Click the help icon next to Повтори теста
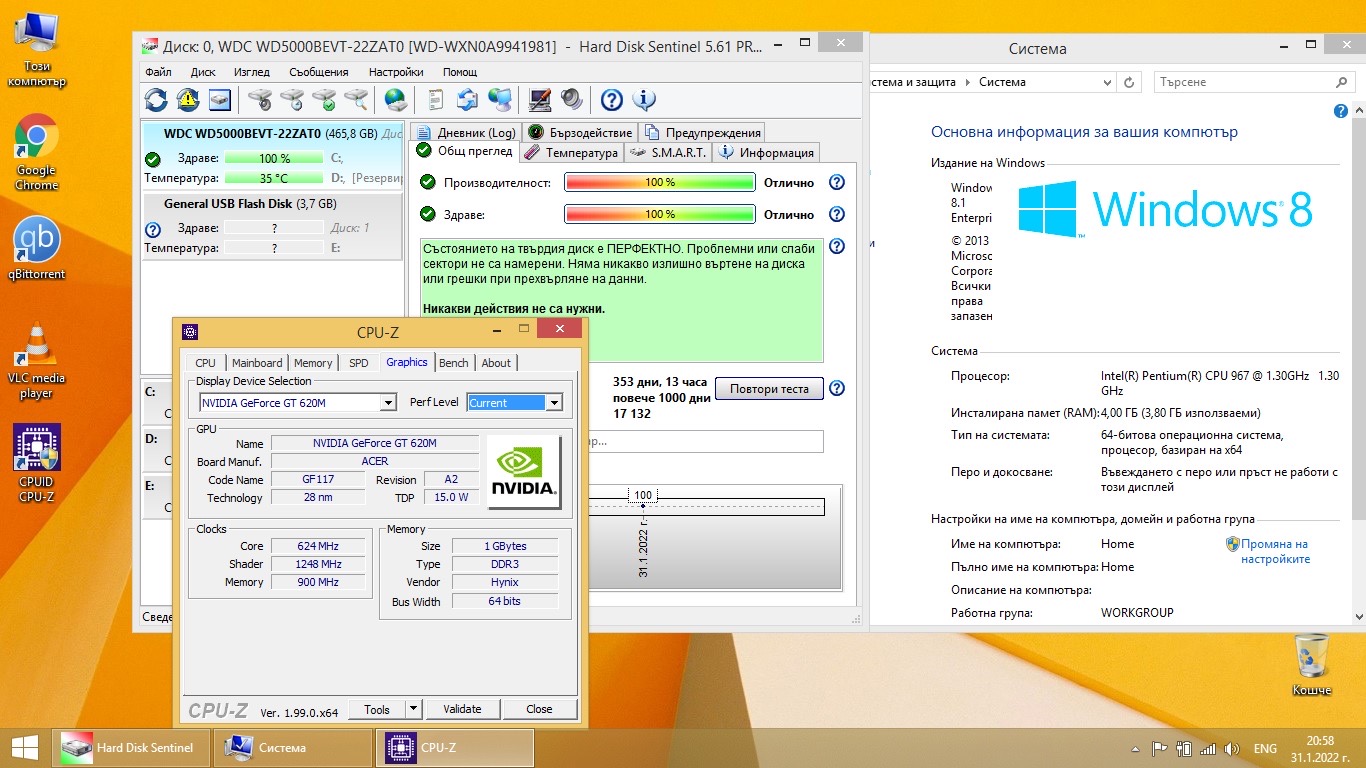Screen dimensions: 1366x768 pyautogui.click(x=837, y=388)
